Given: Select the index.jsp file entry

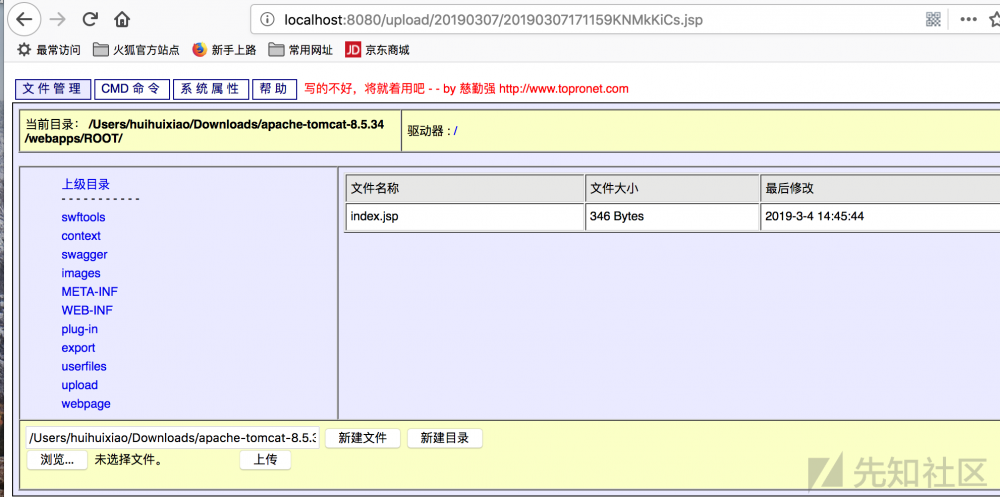Looking at the screenshot, I should click(374, 216).
